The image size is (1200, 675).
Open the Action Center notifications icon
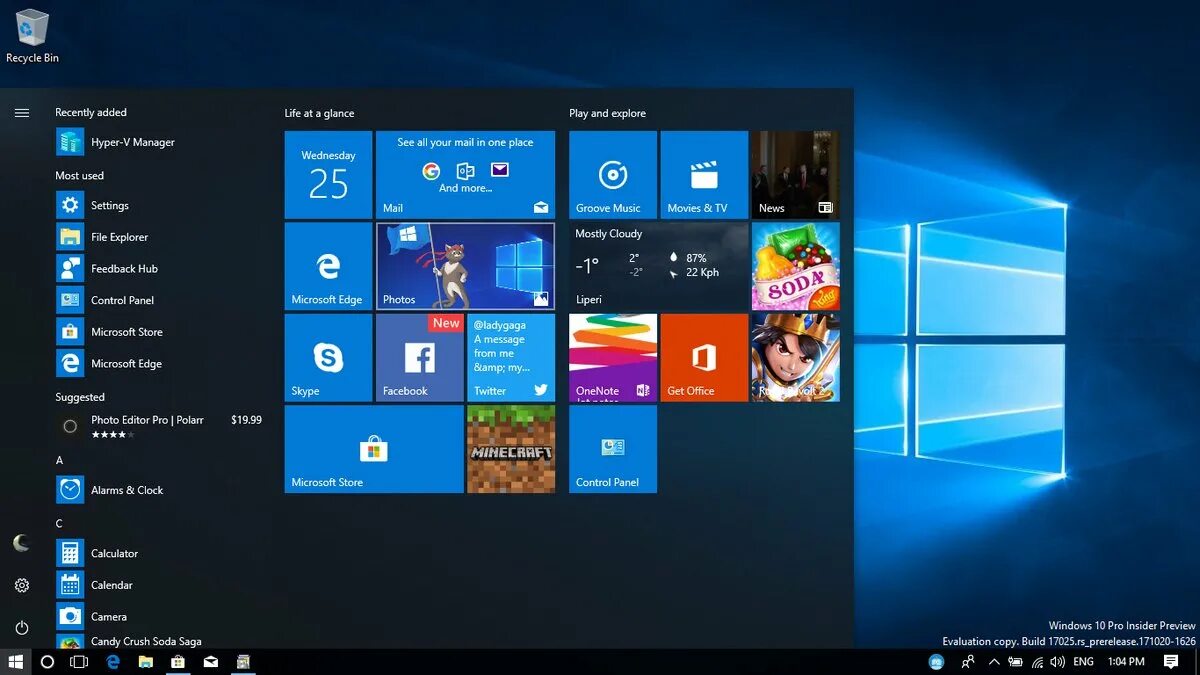1171,662
